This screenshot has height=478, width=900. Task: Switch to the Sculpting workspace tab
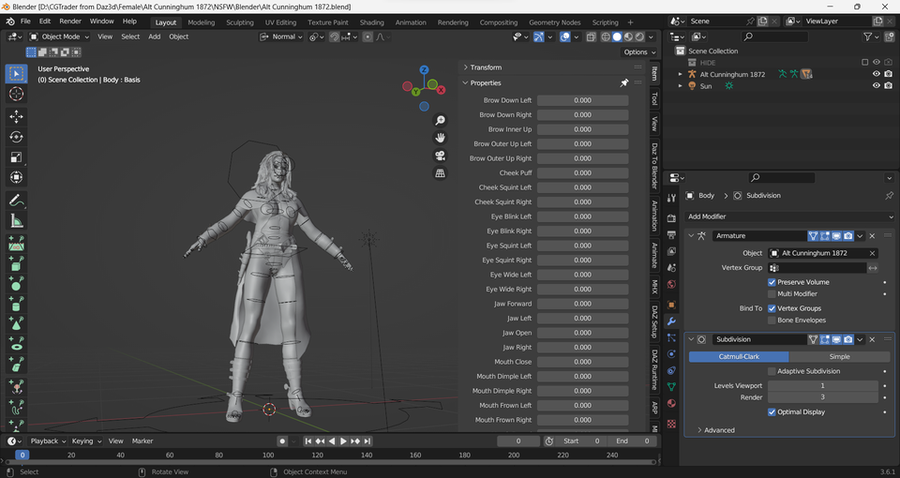point(240,21)
